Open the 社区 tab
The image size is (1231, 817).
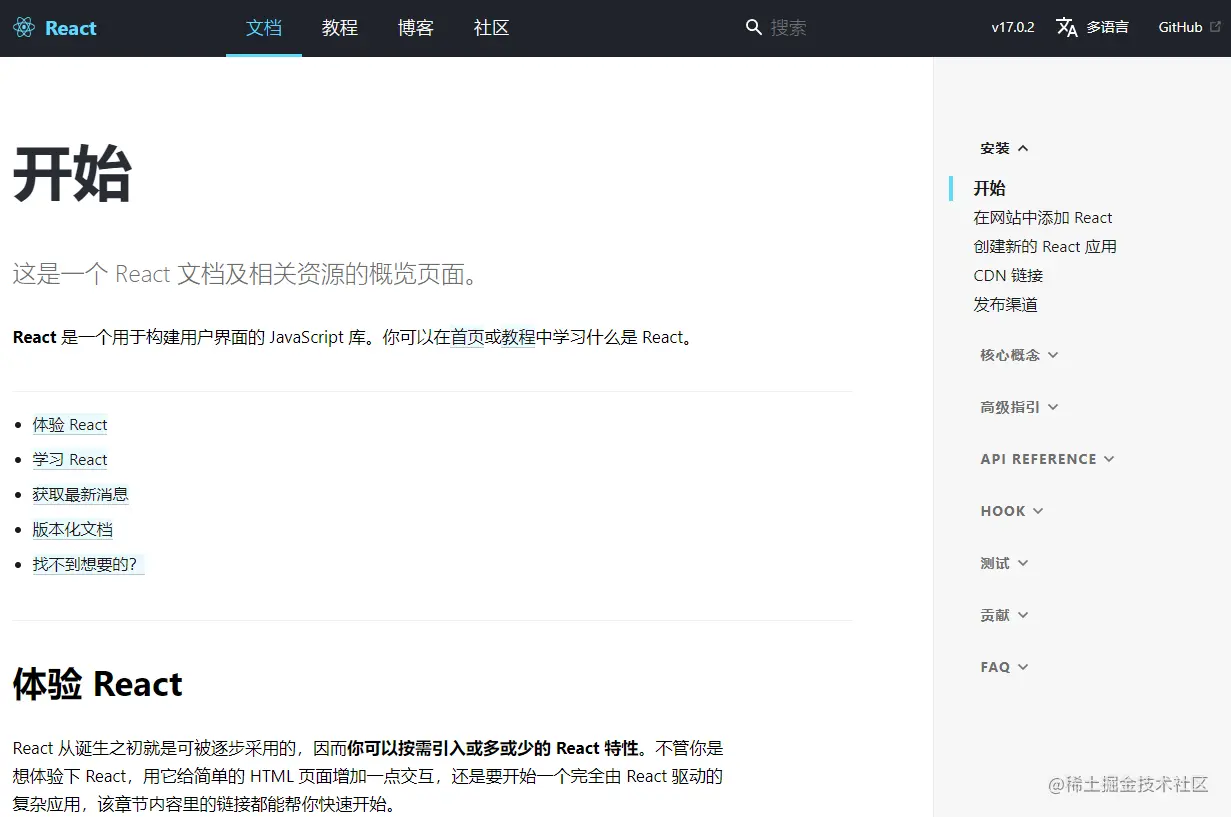coord(492,28)
